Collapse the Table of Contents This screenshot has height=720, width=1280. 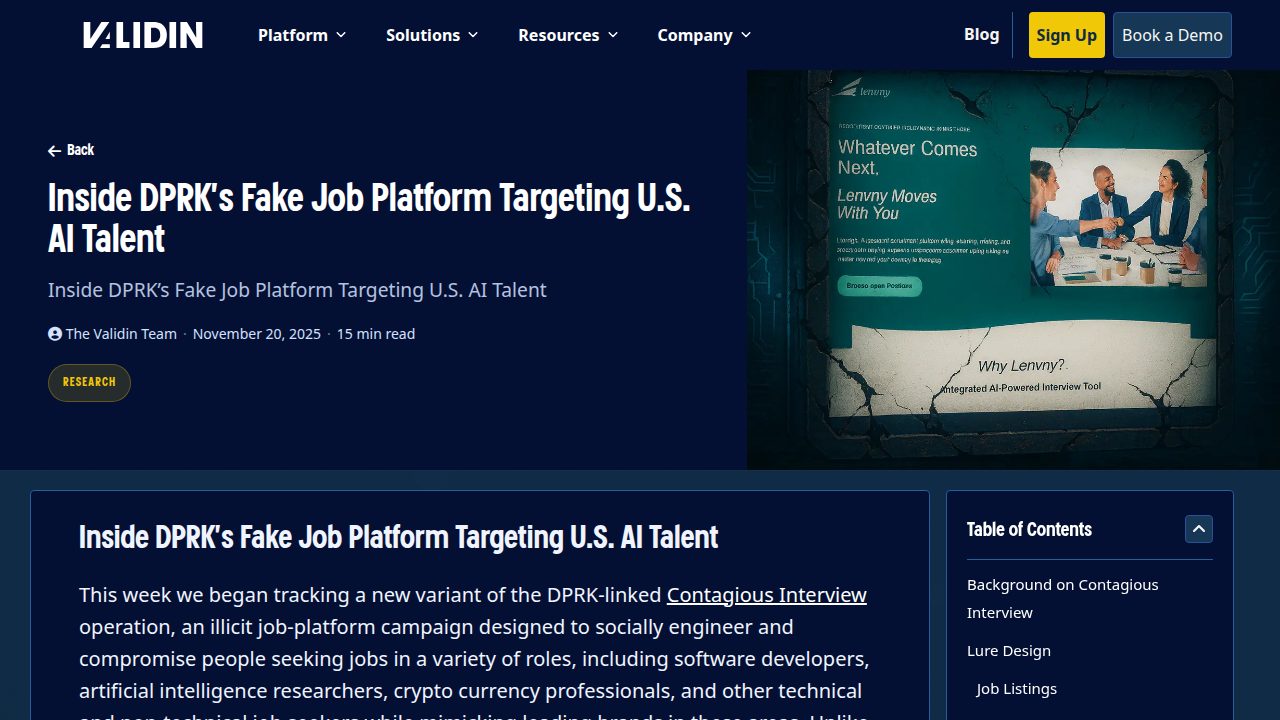click(1199, 529)
